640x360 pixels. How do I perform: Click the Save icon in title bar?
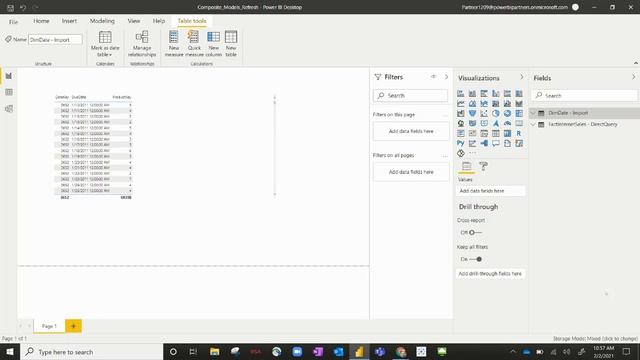click(11, 7)
